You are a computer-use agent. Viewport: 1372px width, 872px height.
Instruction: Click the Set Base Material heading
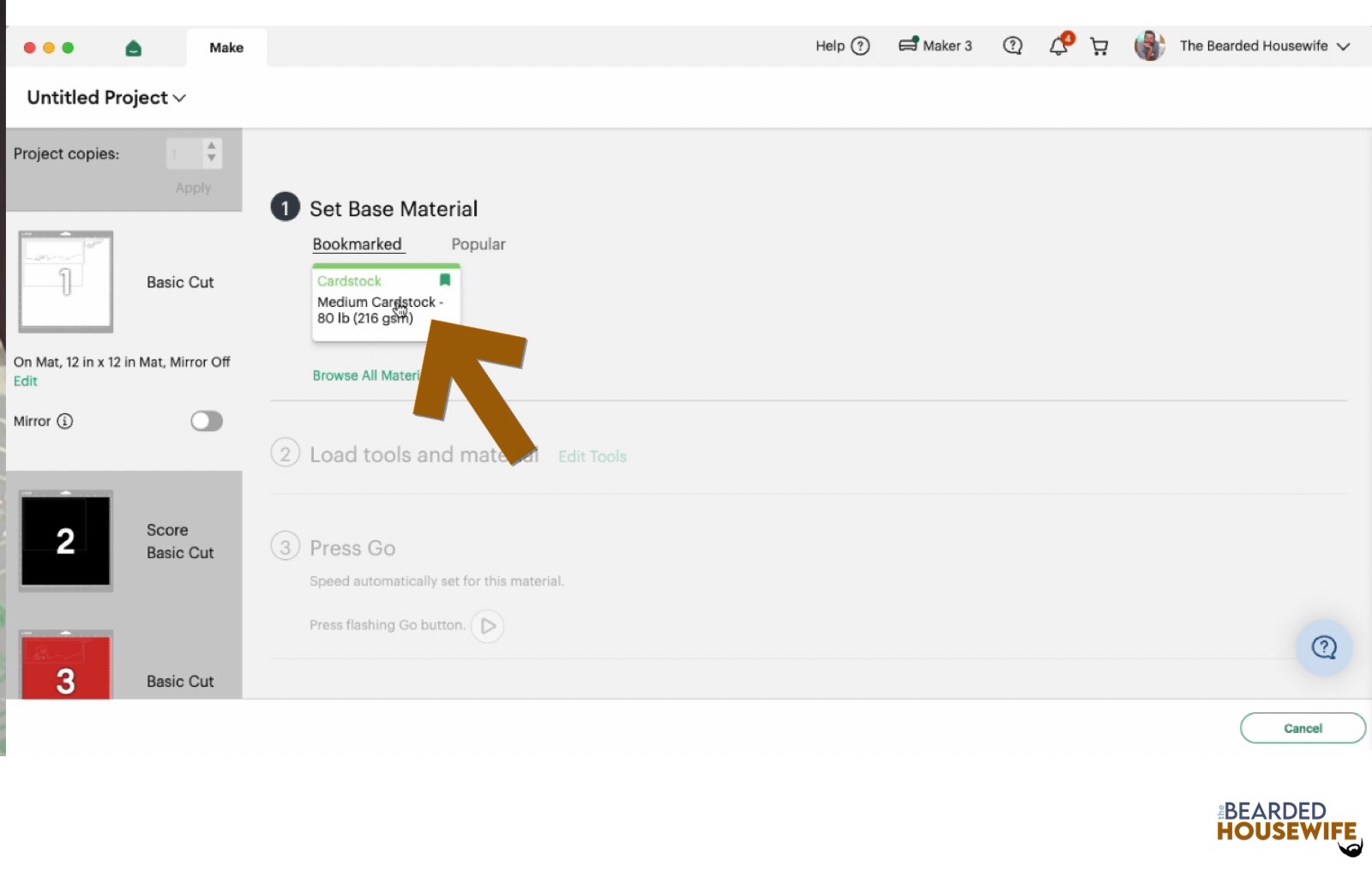coord(394,209)
